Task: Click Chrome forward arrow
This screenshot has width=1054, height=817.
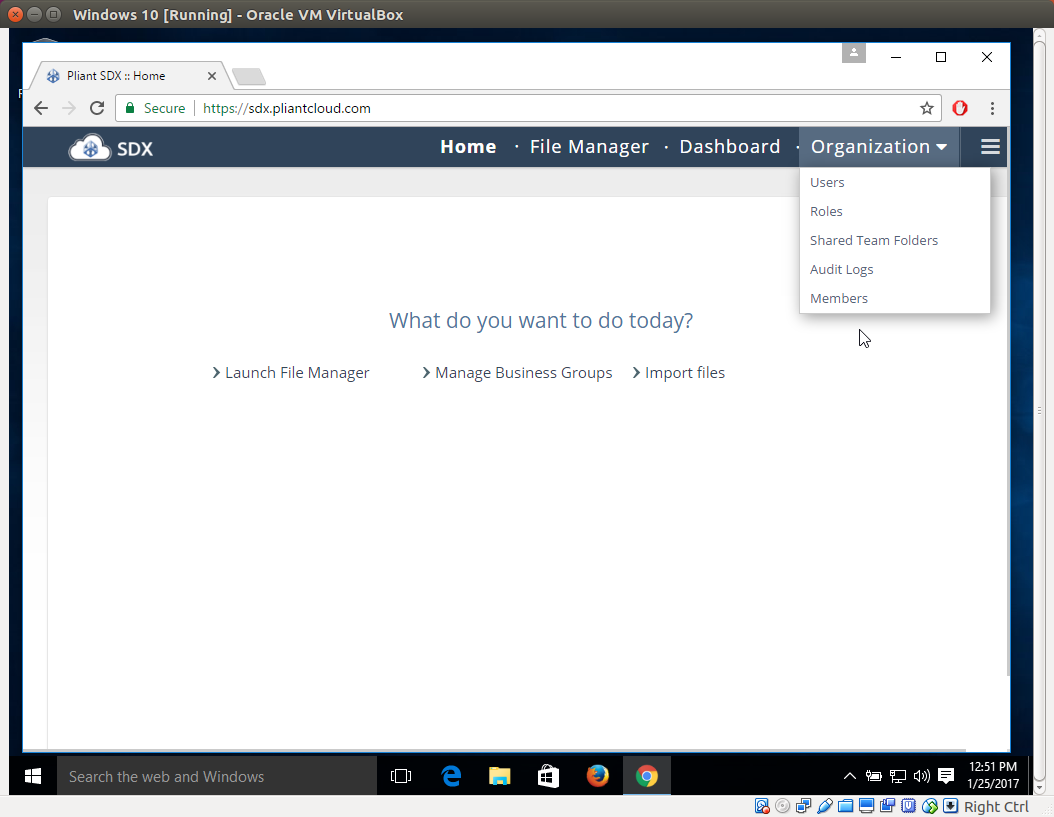Action: (69, 108)
